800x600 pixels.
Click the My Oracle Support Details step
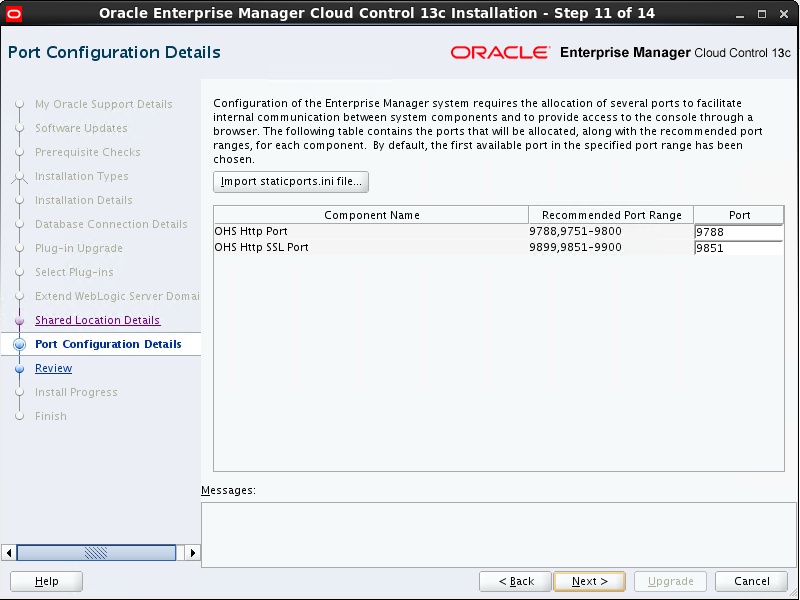[104, 104]
